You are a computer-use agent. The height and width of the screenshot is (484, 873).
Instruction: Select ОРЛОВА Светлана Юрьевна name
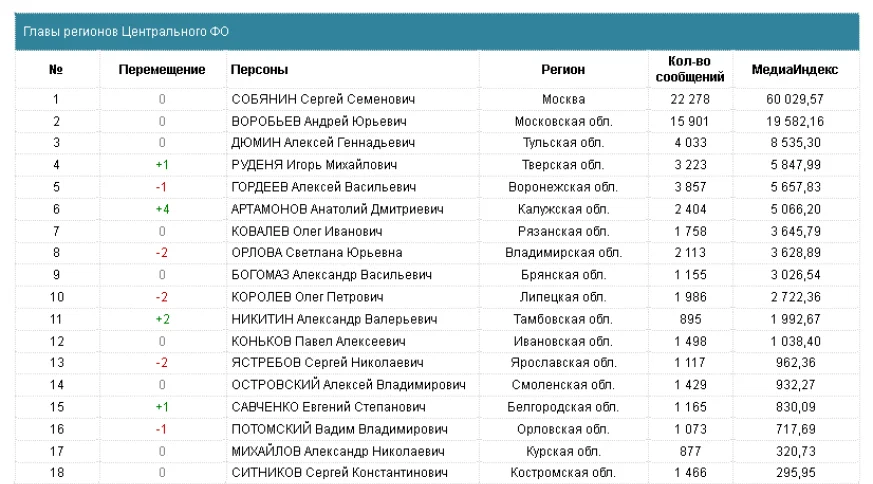pos(317,253)
